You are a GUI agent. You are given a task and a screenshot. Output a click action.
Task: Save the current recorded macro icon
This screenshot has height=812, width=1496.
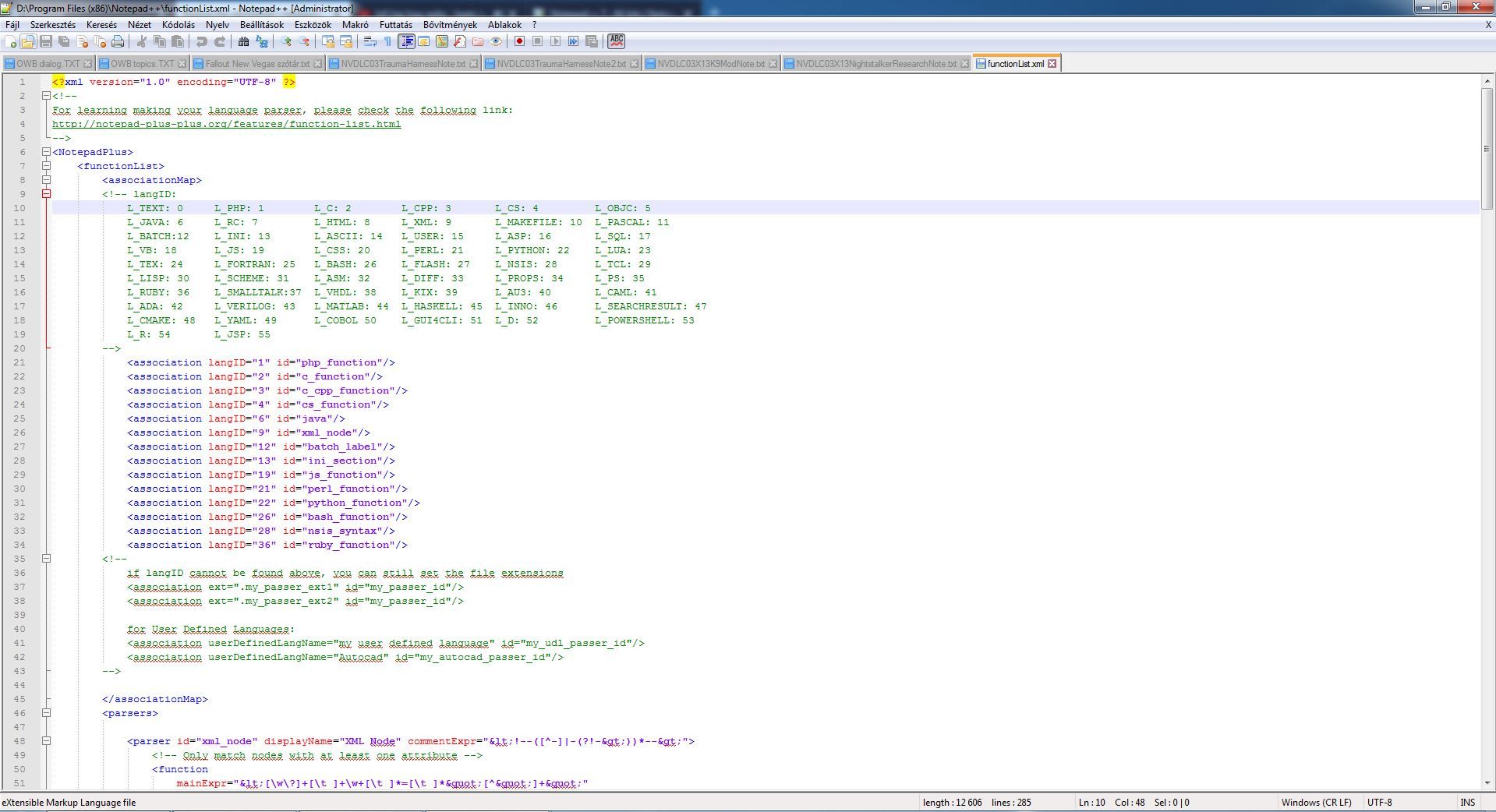click(x=592, y=41)
